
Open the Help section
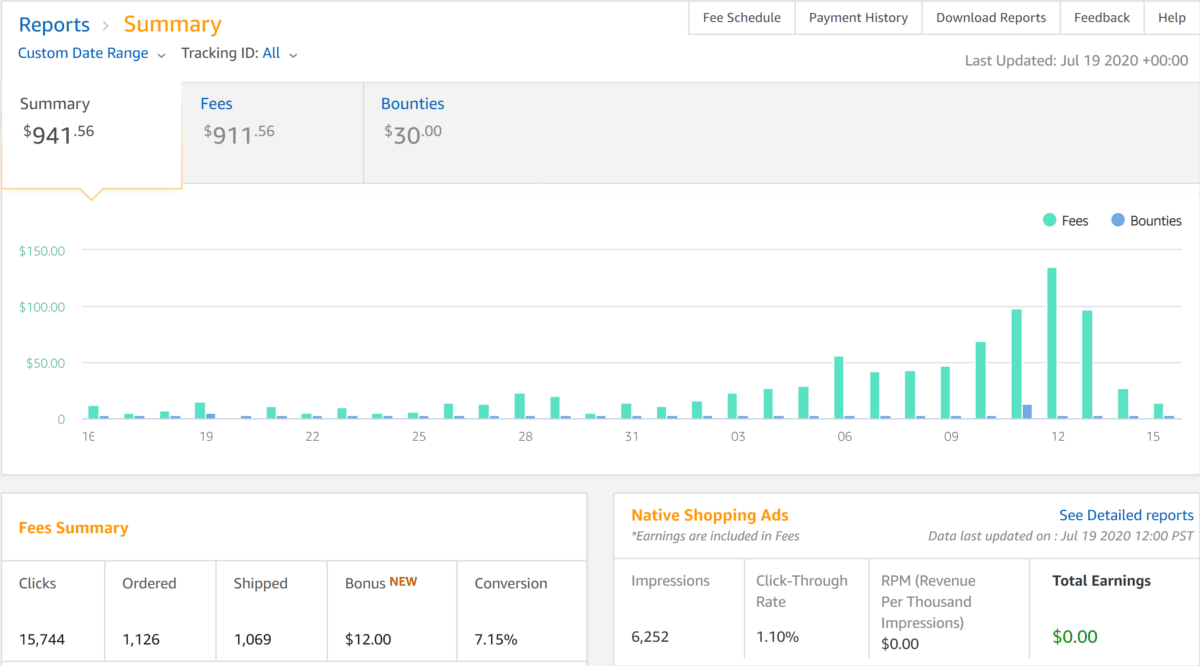[1171, 17]
